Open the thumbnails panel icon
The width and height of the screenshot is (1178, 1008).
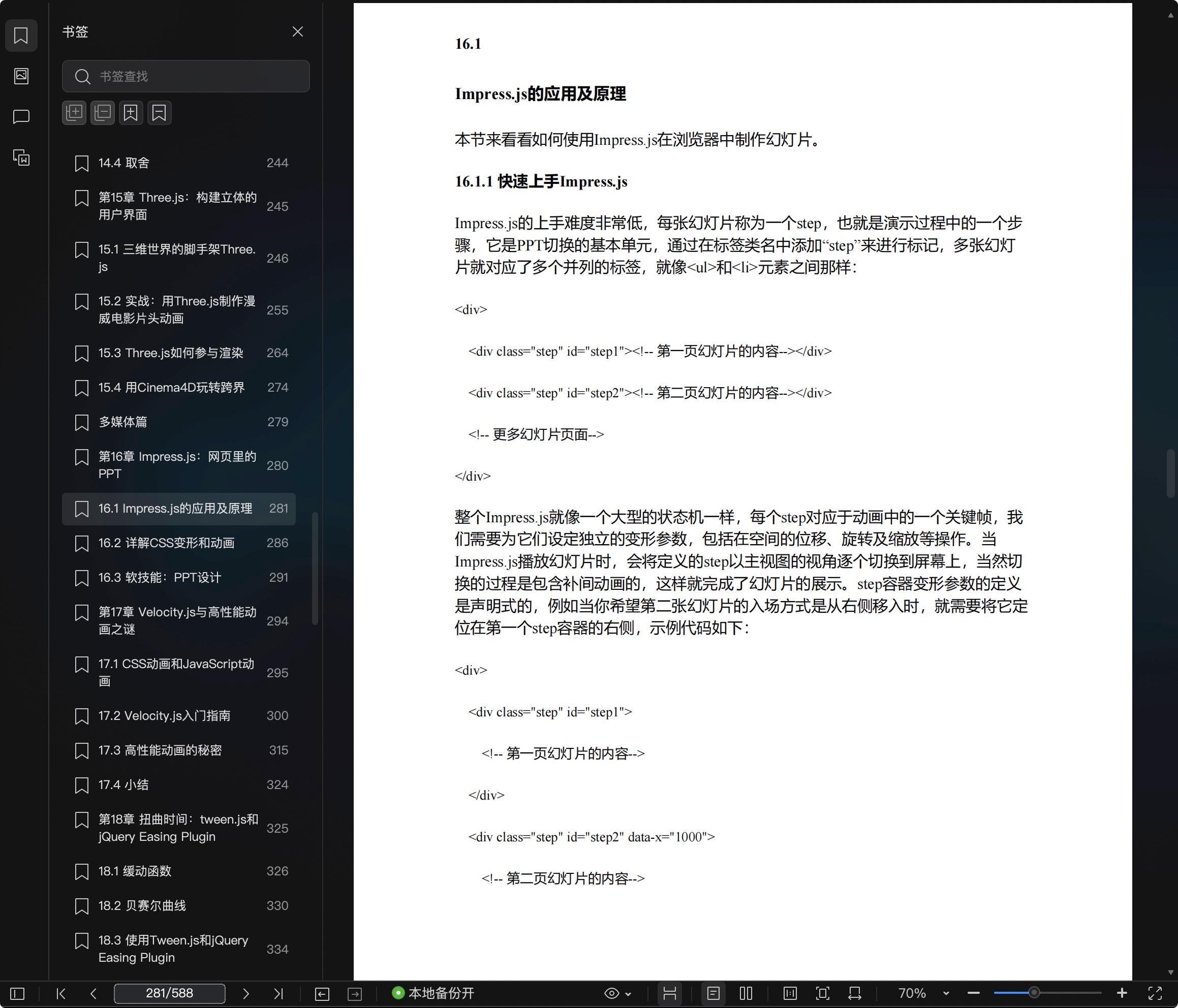pyautogui.click(x=21, y=76)
